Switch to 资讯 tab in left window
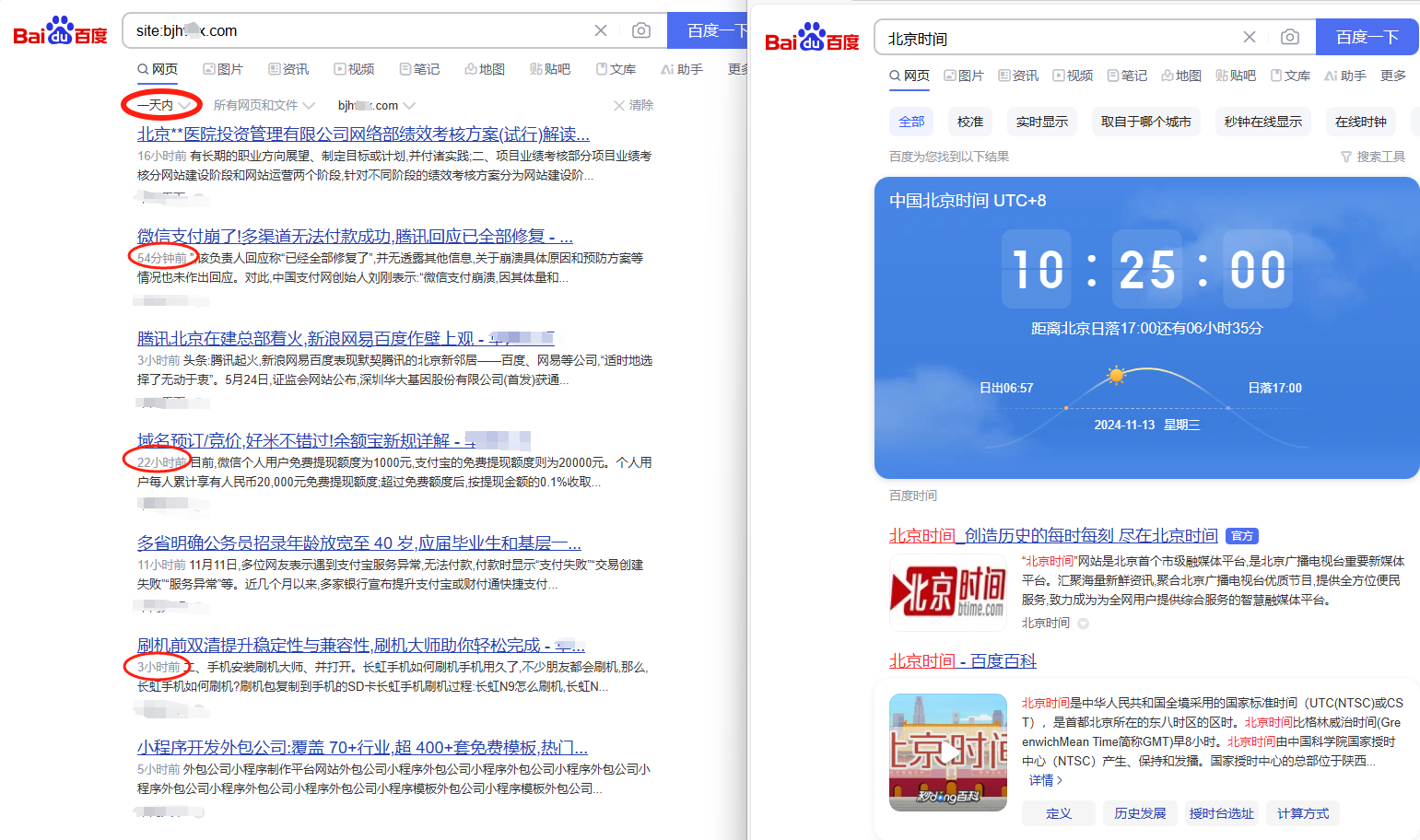 tap(288, 69)
